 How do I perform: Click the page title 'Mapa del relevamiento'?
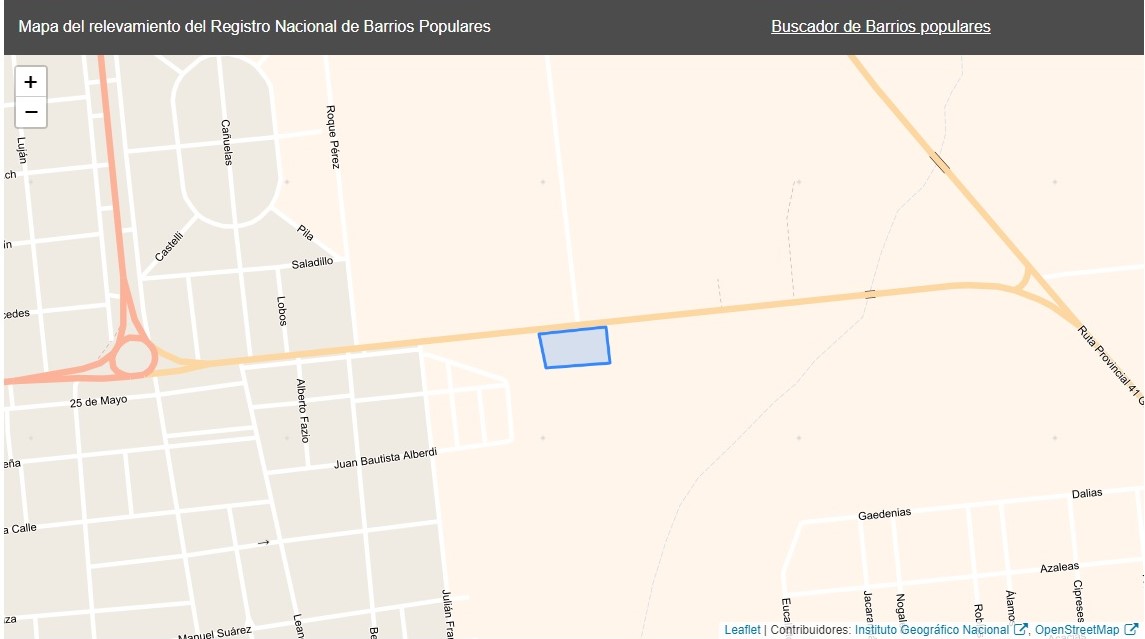tap(254, 27)
